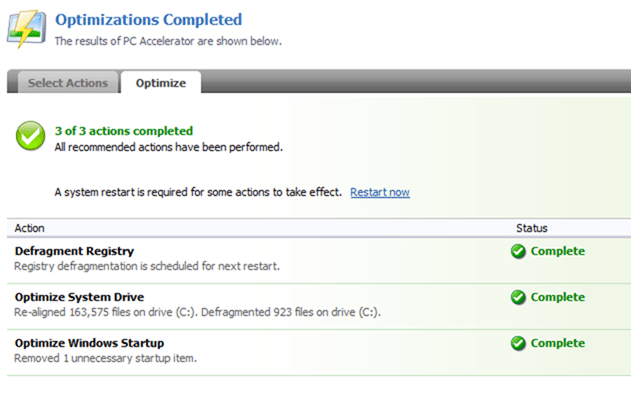Viewport: 631px width, 398px height.
Task: Click 'Registry defragmentation is scheduled for next restart' text
Action: tap(147, 266)
